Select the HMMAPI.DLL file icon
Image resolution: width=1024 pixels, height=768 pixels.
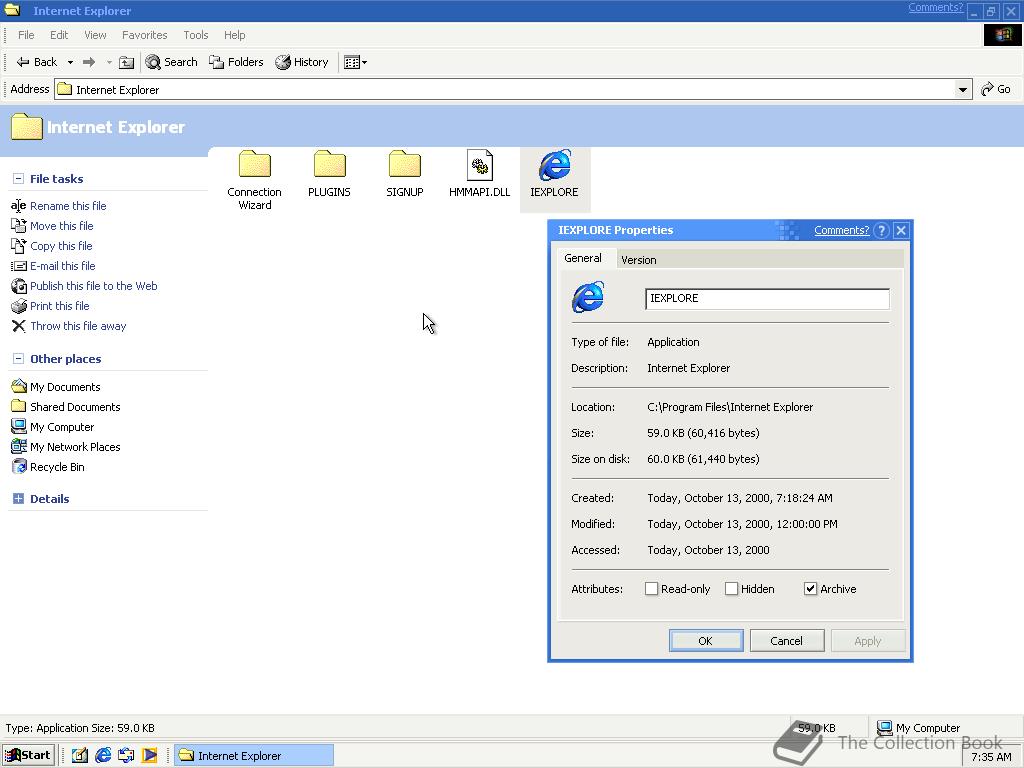[x=479, y=165]
